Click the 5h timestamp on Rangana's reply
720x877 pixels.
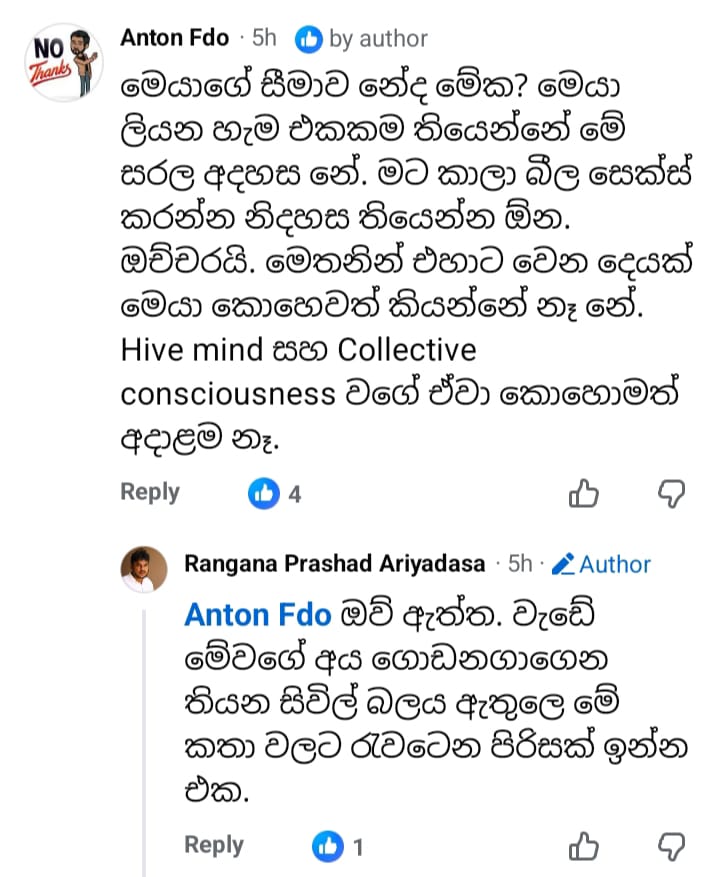[519, 564]
